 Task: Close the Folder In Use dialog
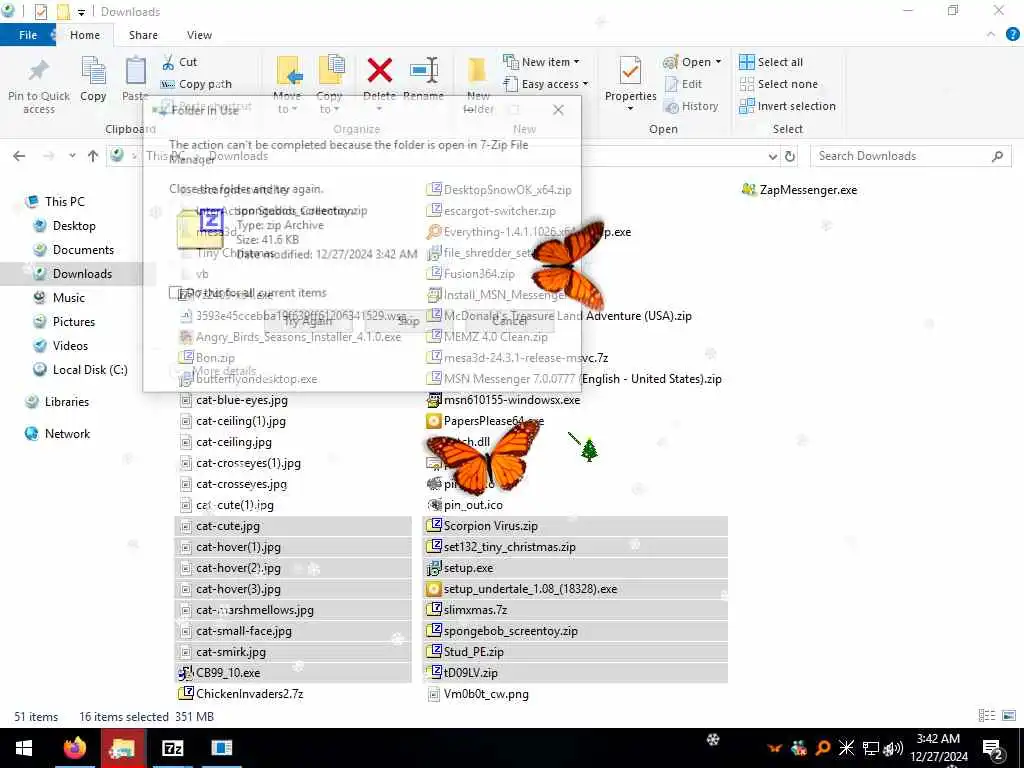[x=558, y=110]
